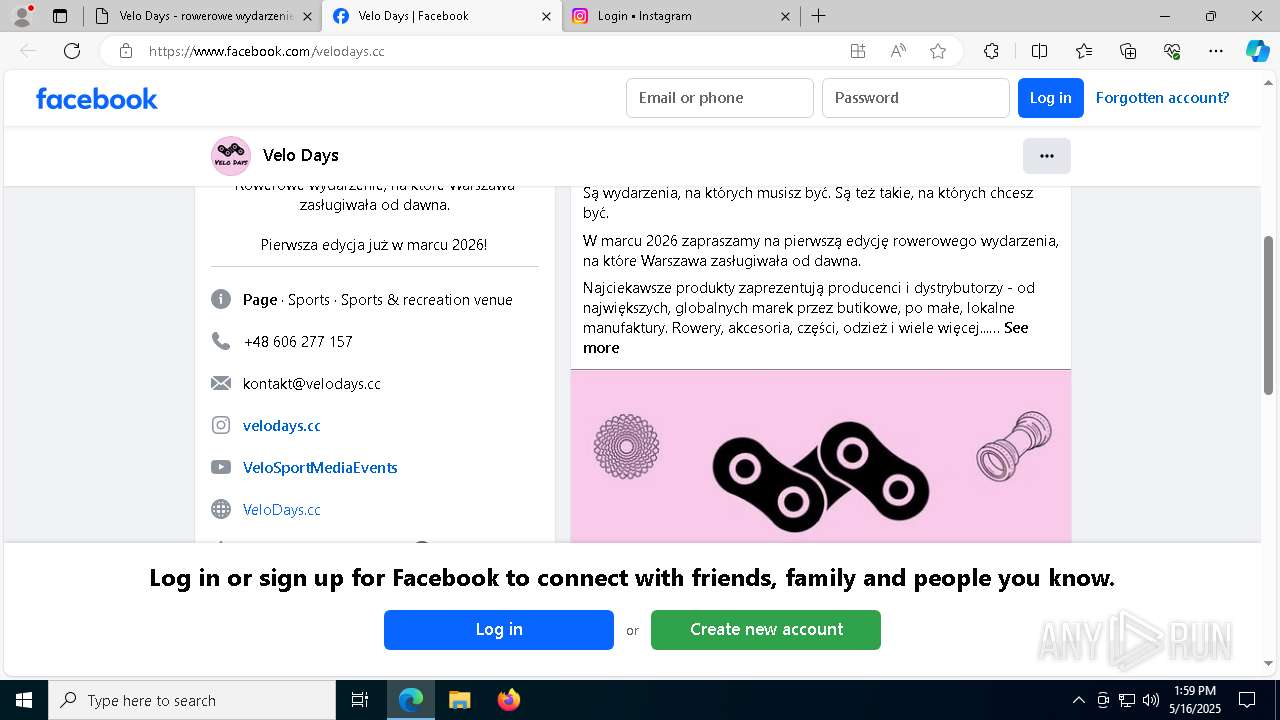Open Browser essentials heart icon
Screen dimensions: 1280x720
pyautogui.click(x=1172, y=51)
